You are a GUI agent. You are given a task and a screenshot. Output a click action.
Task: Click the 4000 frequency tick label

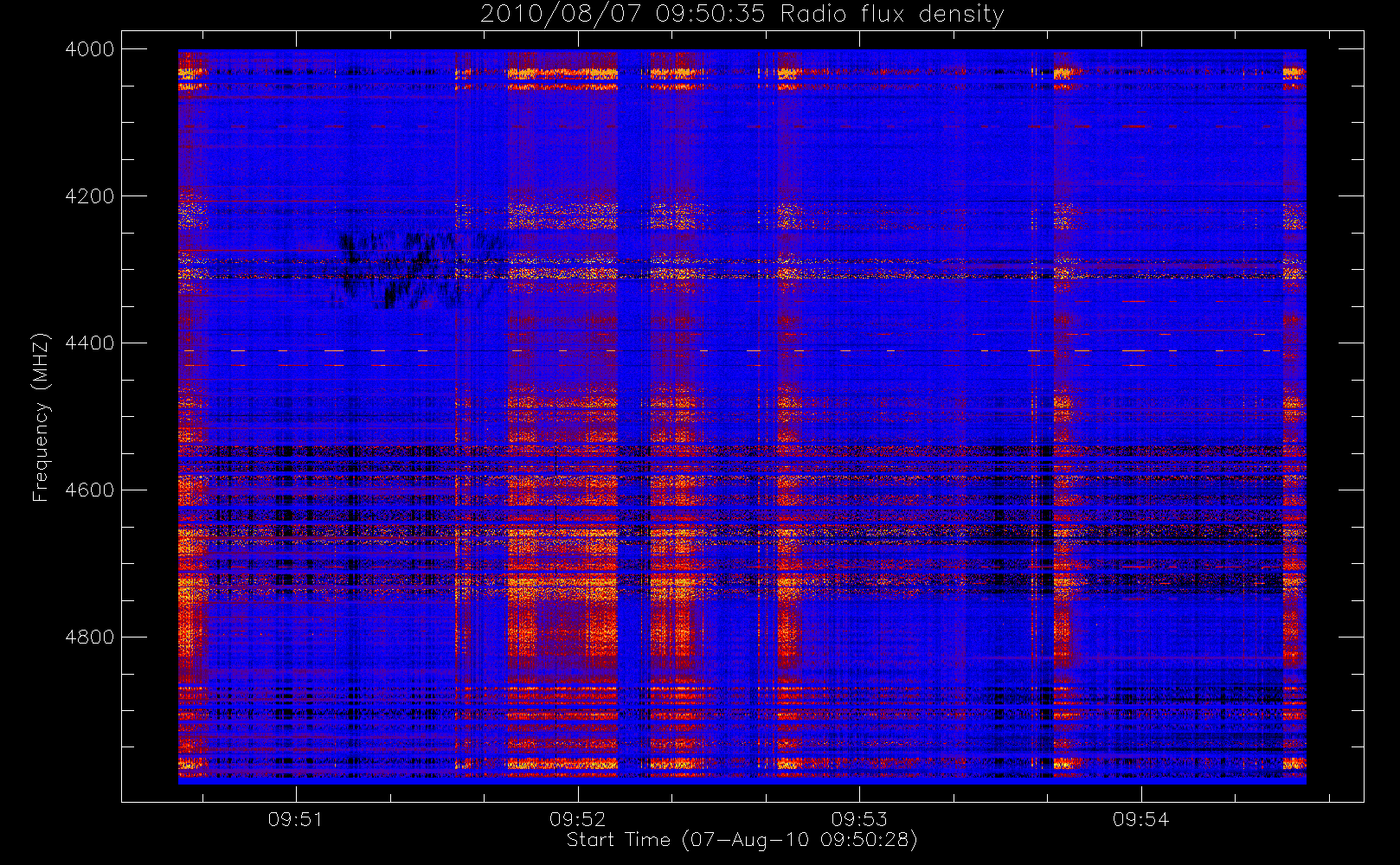(x=90, y=49)
